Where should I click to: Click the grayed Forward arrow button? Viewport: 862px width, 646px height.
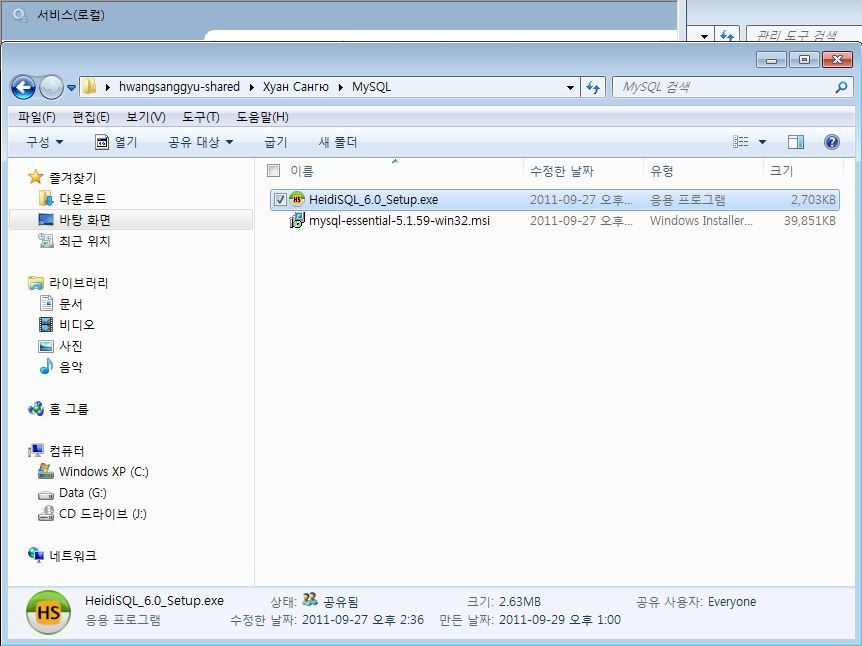51,87
